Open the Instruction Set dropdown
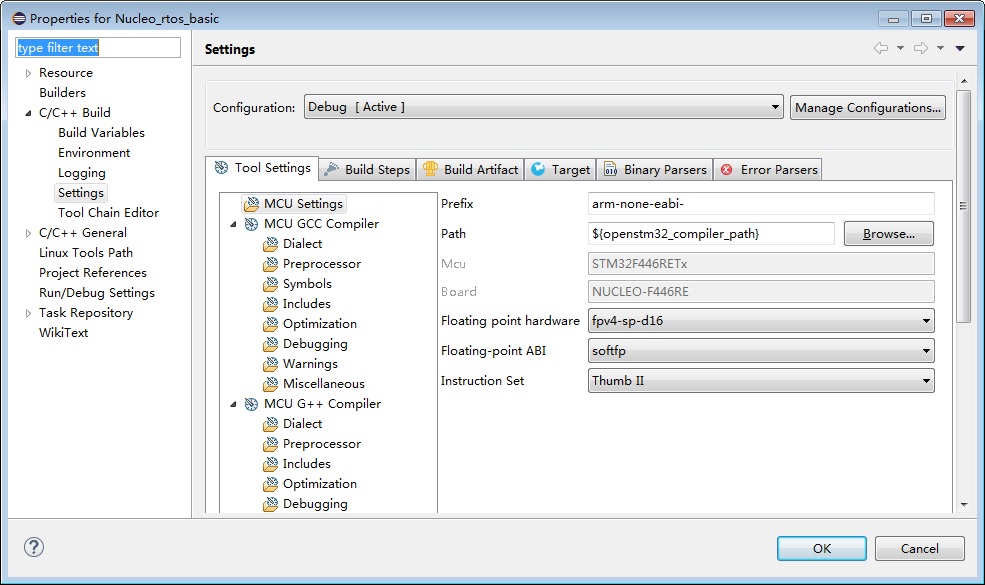The image size is (985, 585). 761,381
